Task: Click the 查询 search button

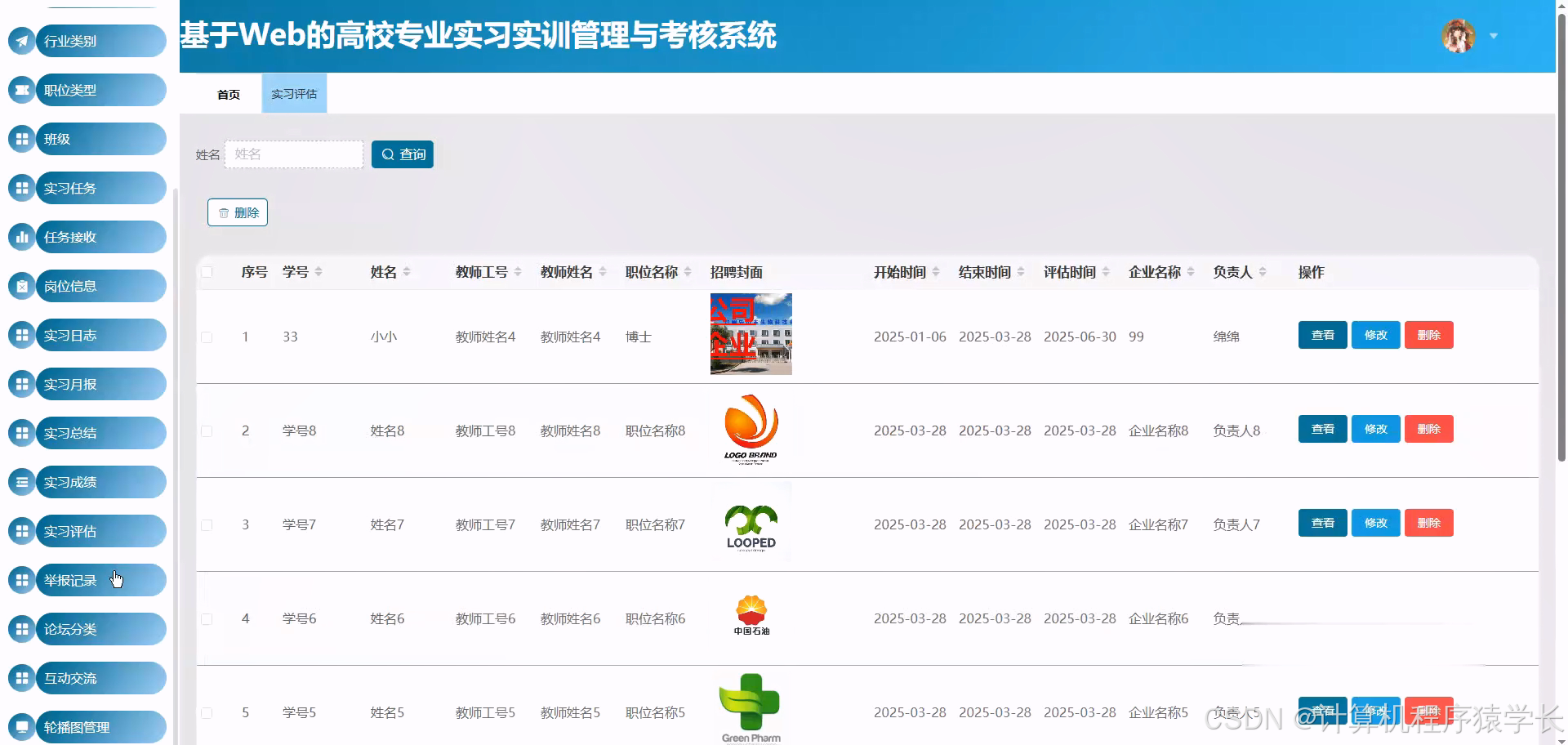Action: pos(402,154)
